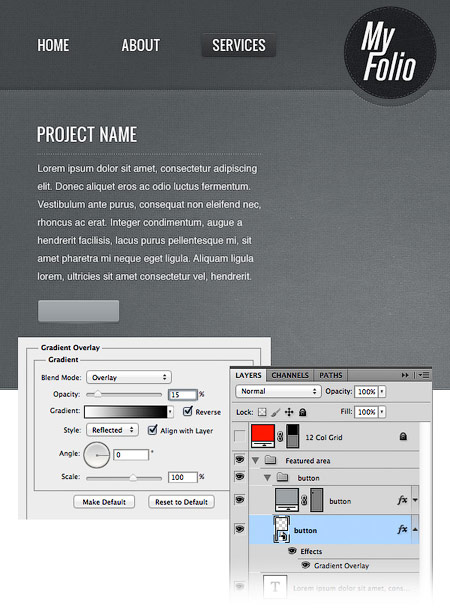This screenshot has width=450, height=611.
Task: Click the link icon on button shape layer
Action: (304, 500)
